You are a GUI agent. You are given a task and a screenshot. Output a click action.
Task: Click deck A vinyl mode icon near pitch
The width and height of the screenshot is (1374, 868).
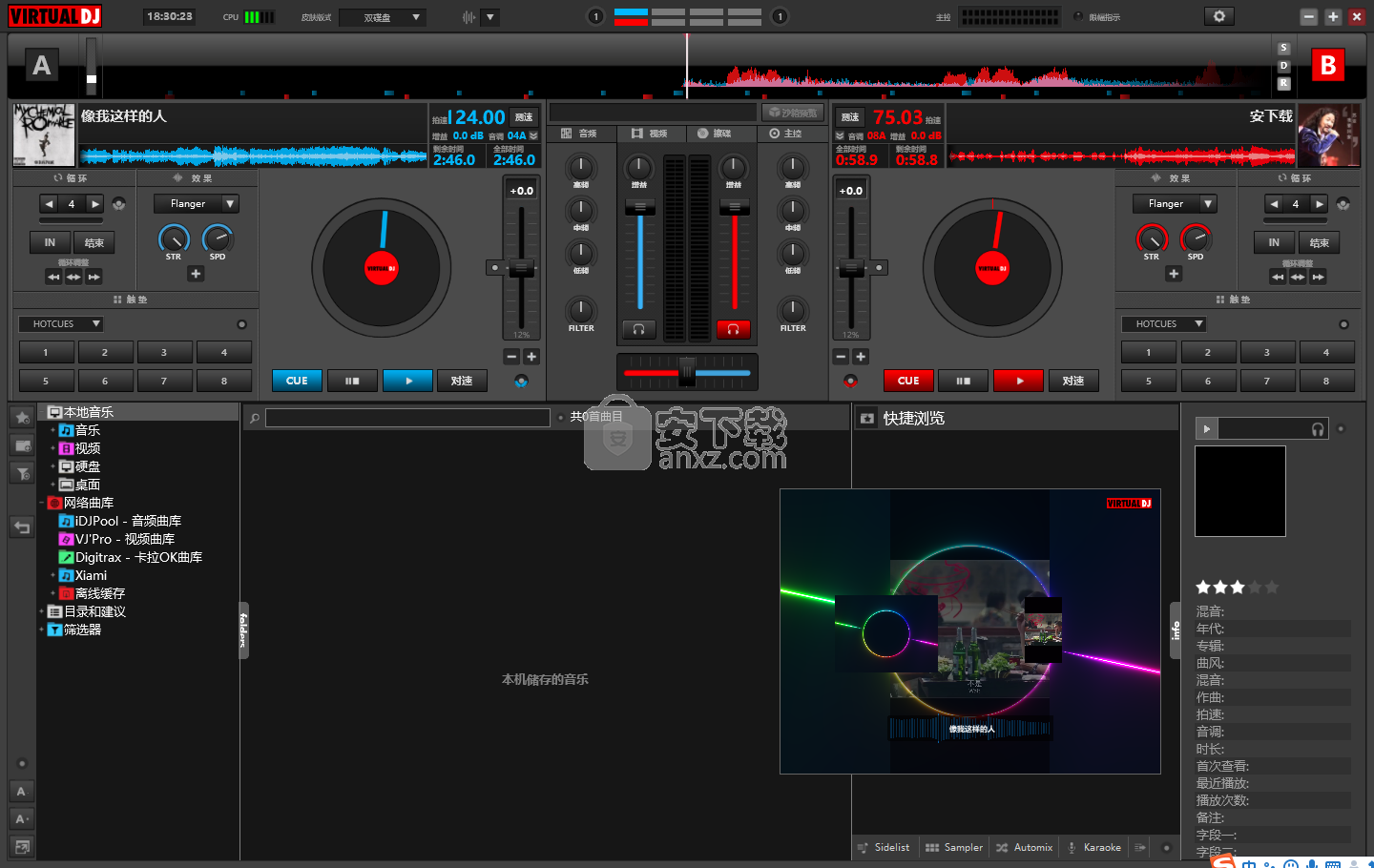(521, 381)
